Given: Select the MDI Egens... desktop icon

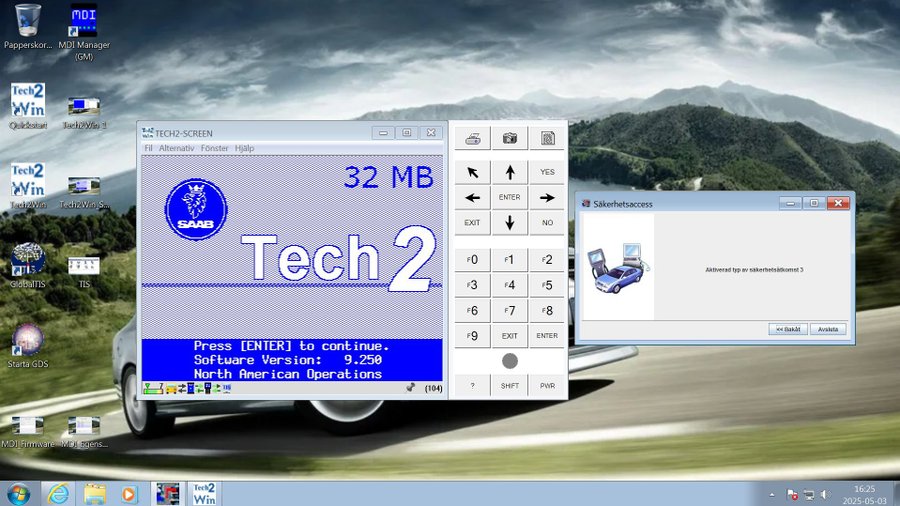Looking at the screenshot, I should tap(84, 432).
